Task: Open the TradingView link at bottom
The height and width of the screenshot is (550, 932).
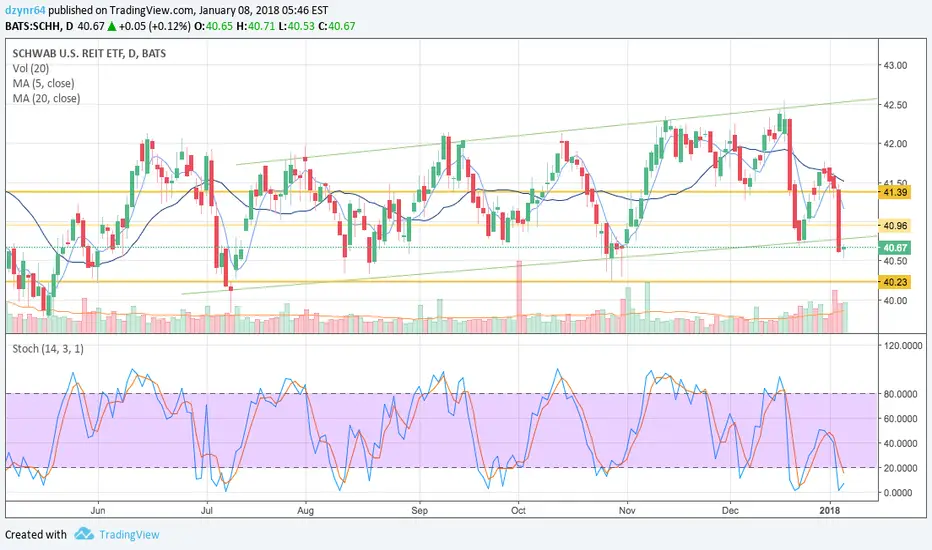Action: [x=129, y=535]
